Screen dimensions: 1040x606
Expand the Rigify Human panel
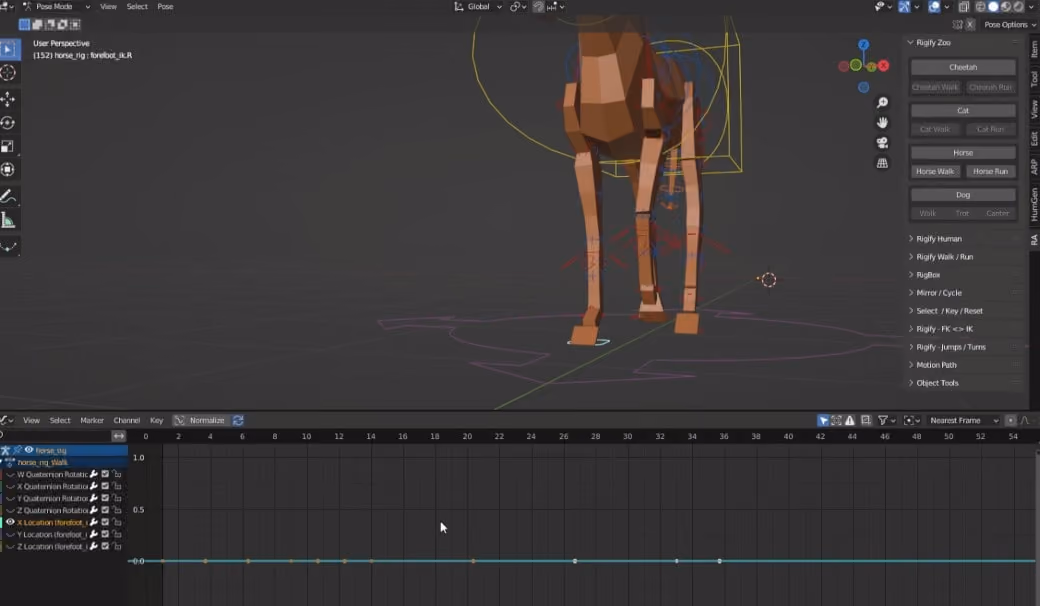coord(938,239)
